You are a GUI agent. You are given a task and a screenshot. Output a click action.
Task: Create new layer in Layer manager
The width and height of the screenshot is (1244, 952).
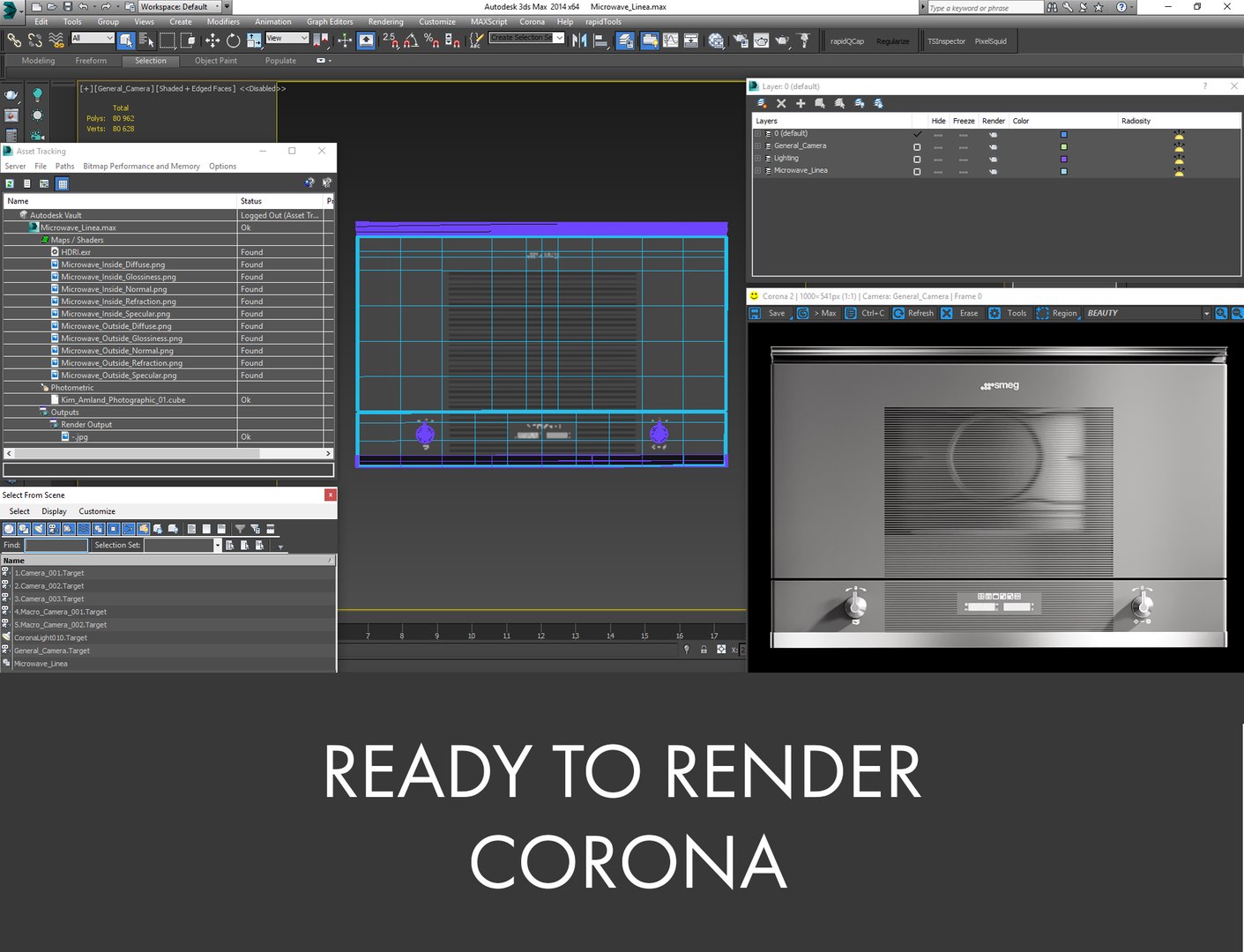click(762, 103)
